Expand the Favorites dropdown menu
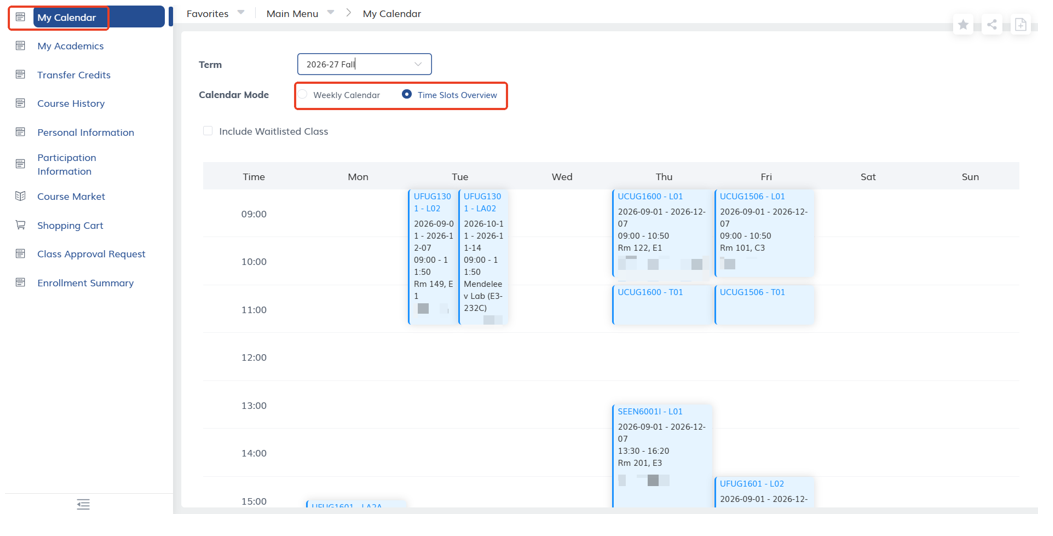1053x536 pixels. [x=215, y=13]
